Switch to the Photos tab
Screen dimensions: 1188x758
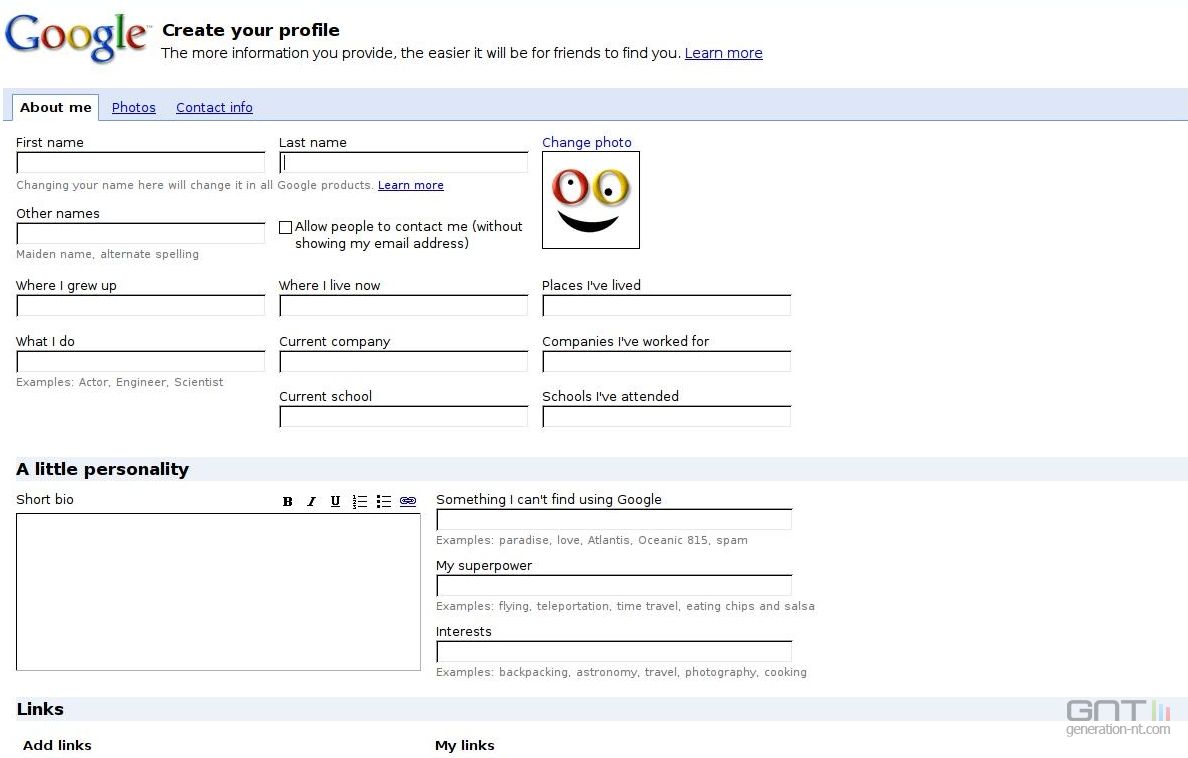[x=133, y=108]
